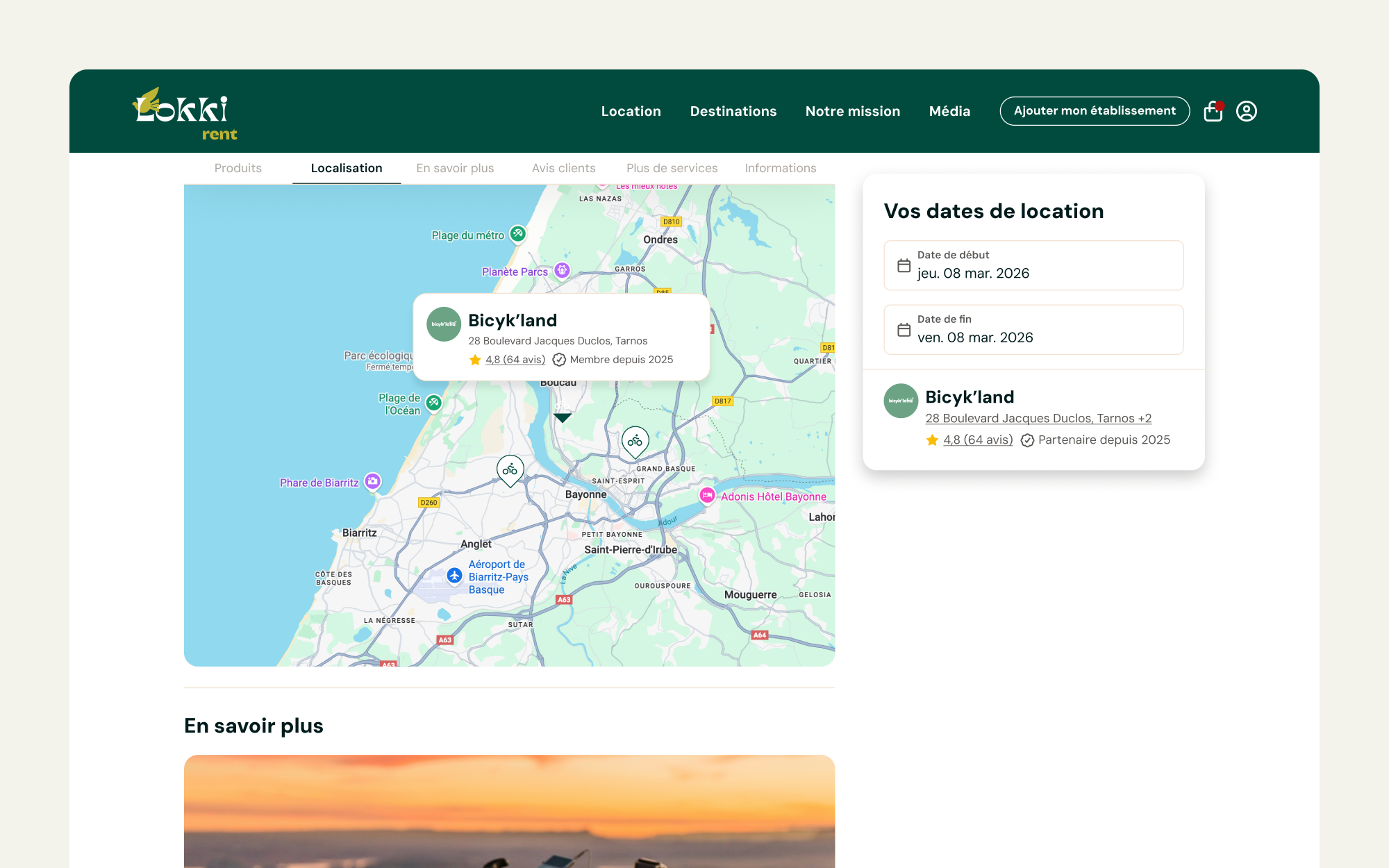1389x868 pixels.
Task: Open the Date de début field
Action: (1033, 265)
